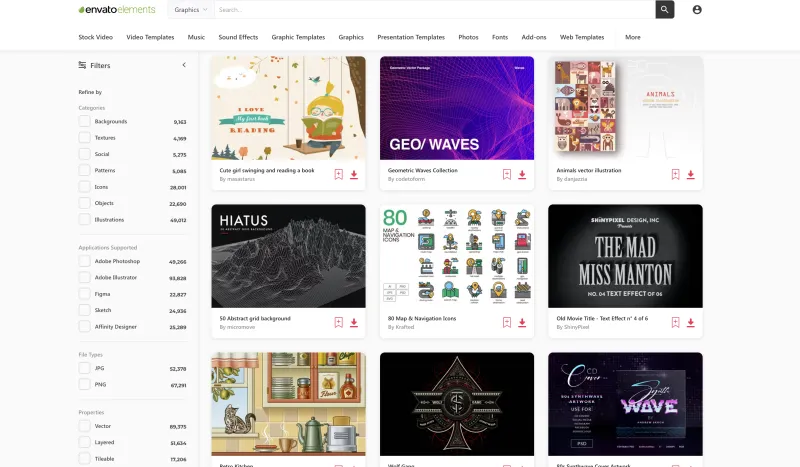Download Animals vector illustration
The width and height of the screenshot is (800, 467).
point(690,175)
